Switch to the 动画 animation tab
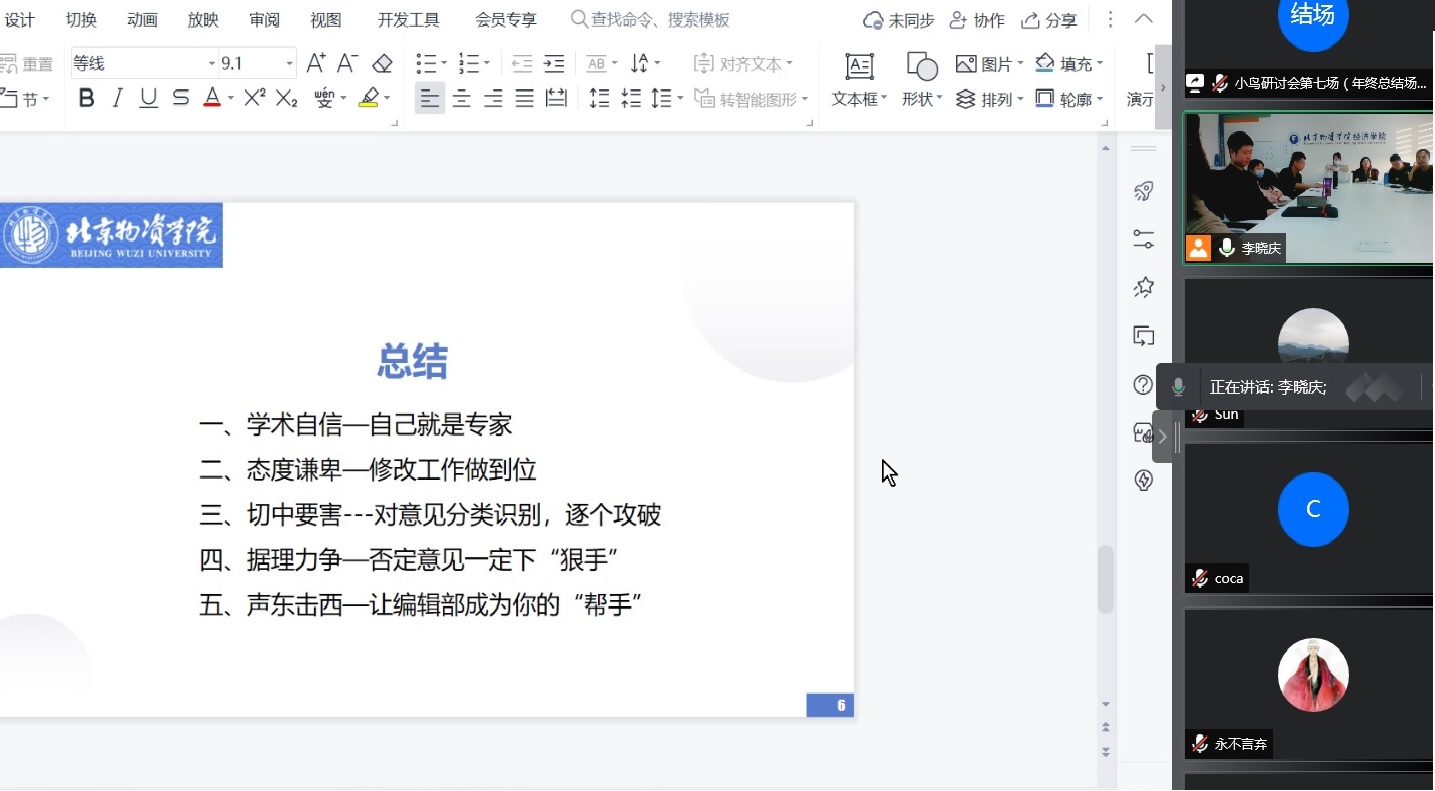The image size is (1435, 791). coord(142,20)
